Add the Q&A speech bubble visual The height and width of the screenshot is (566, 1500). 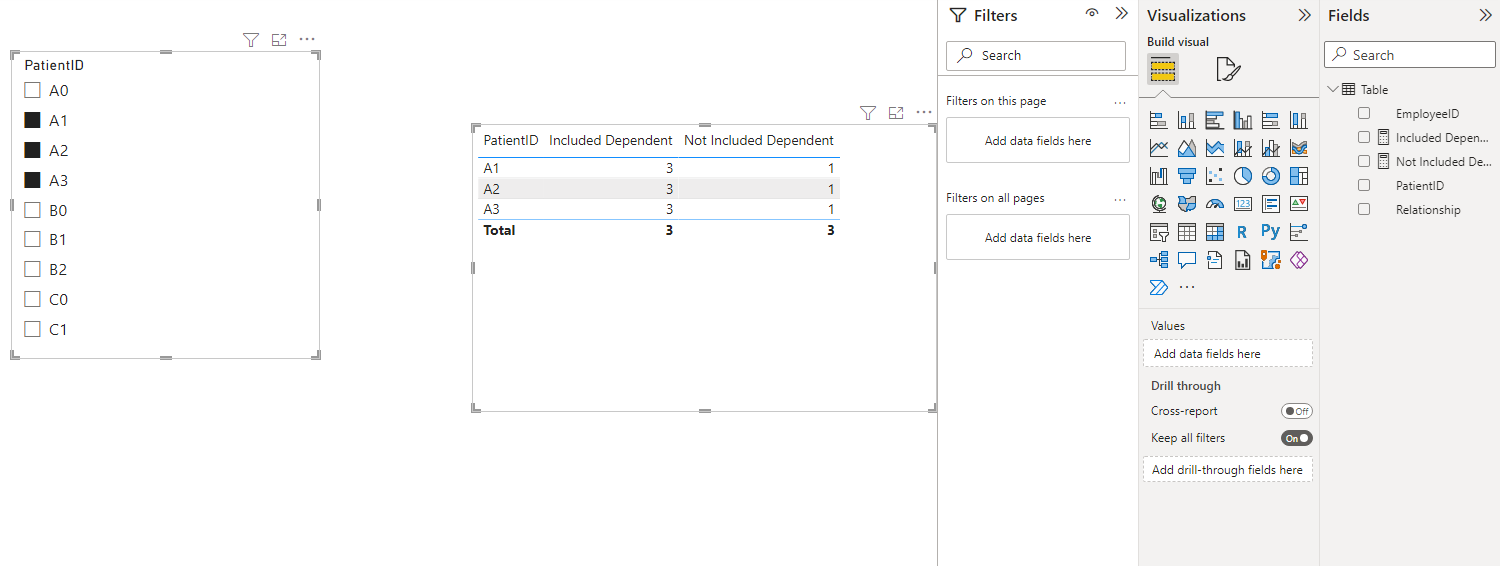coord(1187,260)
